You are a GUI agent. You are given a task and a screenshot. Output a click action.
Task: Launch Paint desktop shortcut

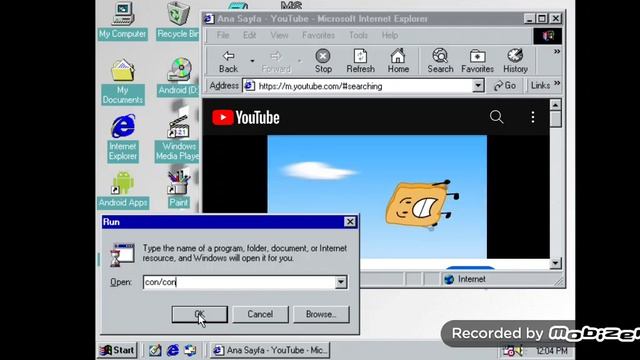[x=178, y=189]
